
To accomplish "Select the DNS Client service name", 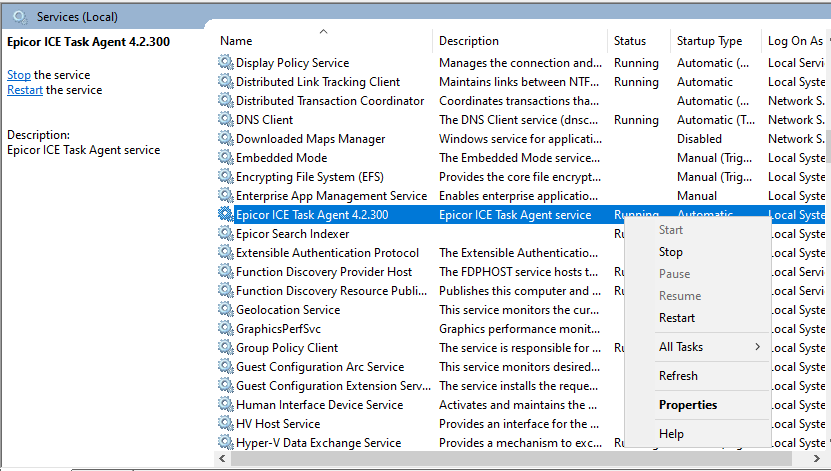I will tap(264, 120).
